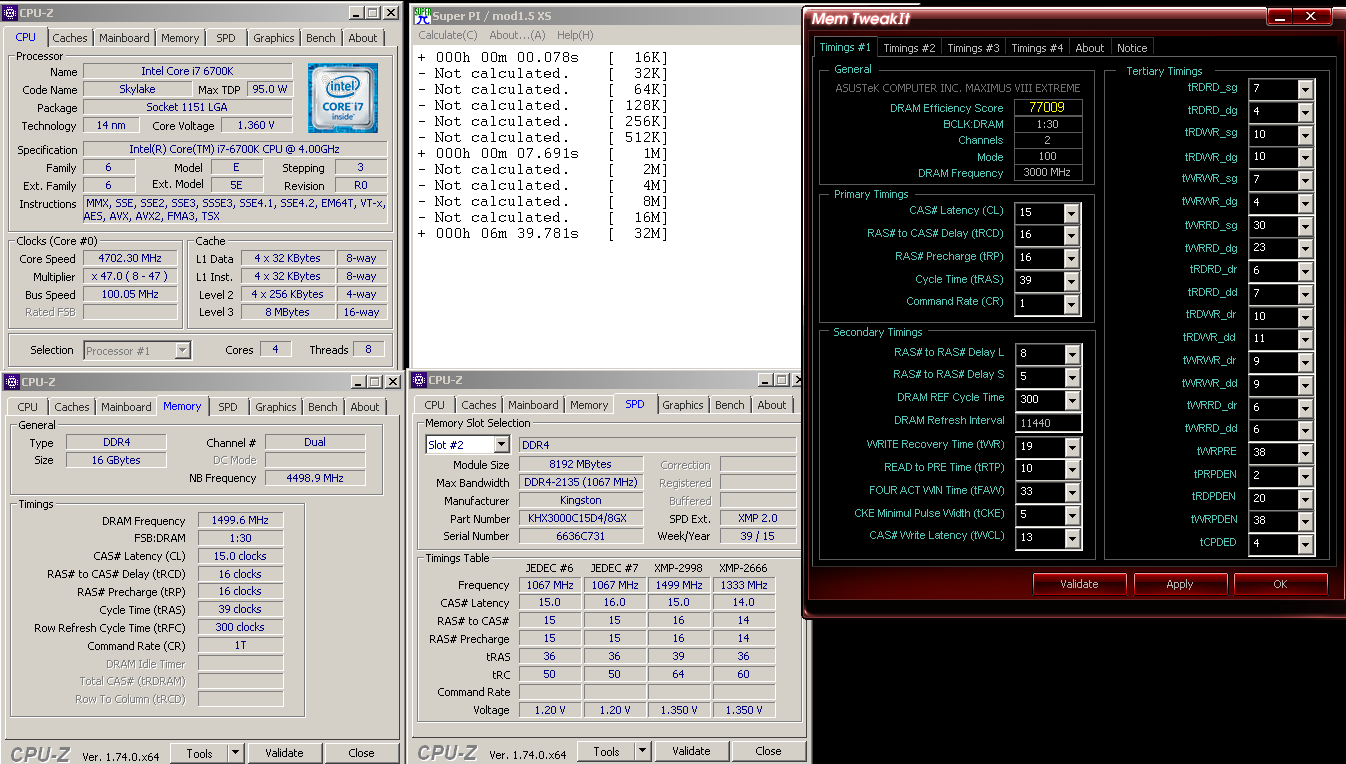Click the Apply button in Mem TweakIt

tap(1179, 584)
